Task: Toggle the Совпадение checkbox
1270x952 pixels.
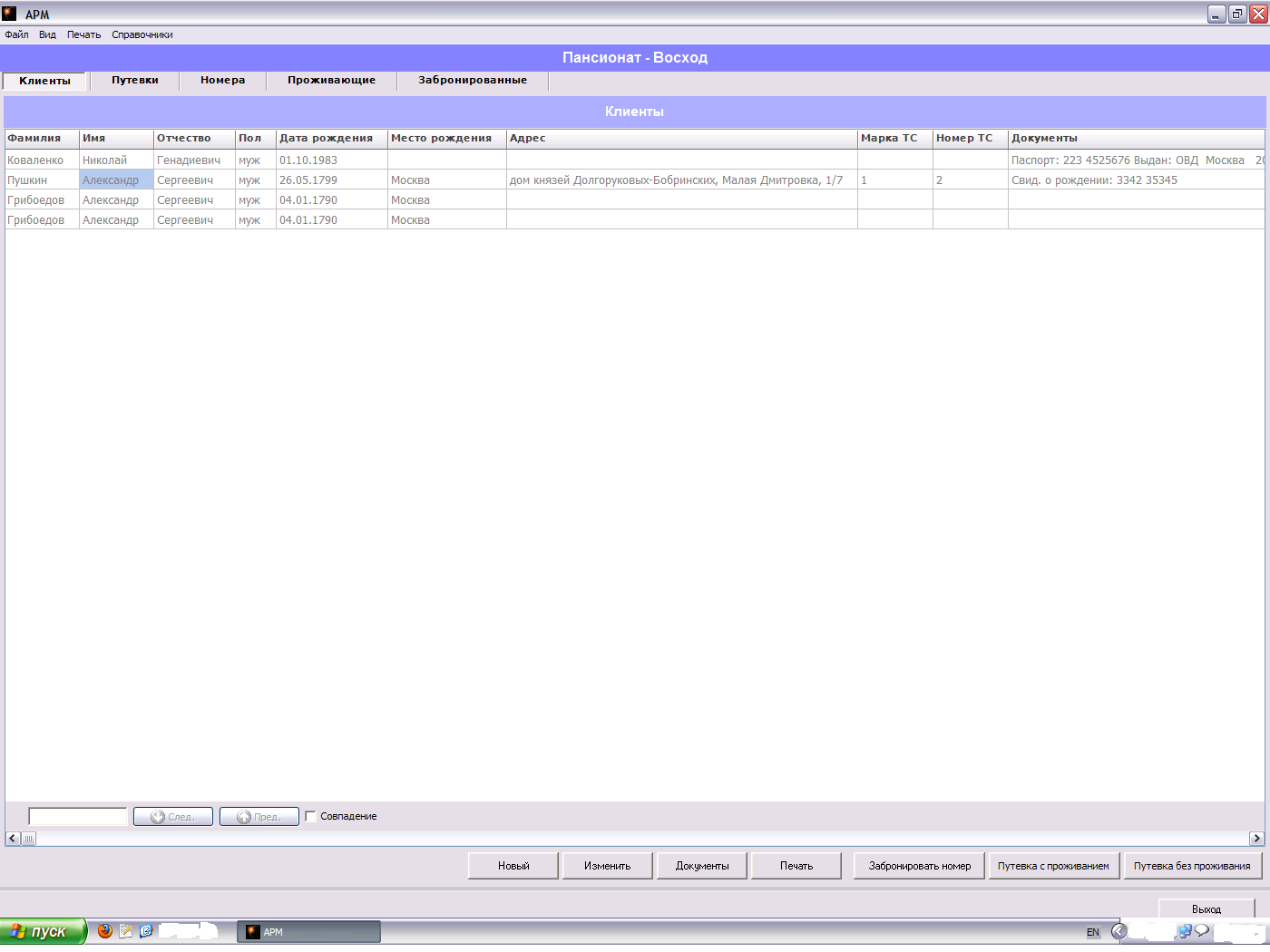Action: click(x=310, y=816)
